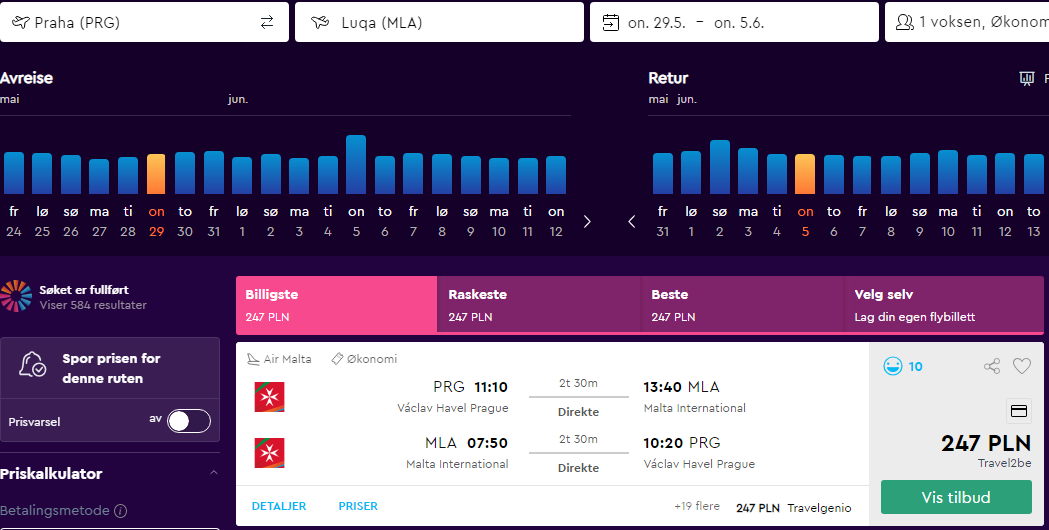Click info icon next to Betalingsmetode
Image resolution: width=1049 pixels, height=530 pixels.
120,511
